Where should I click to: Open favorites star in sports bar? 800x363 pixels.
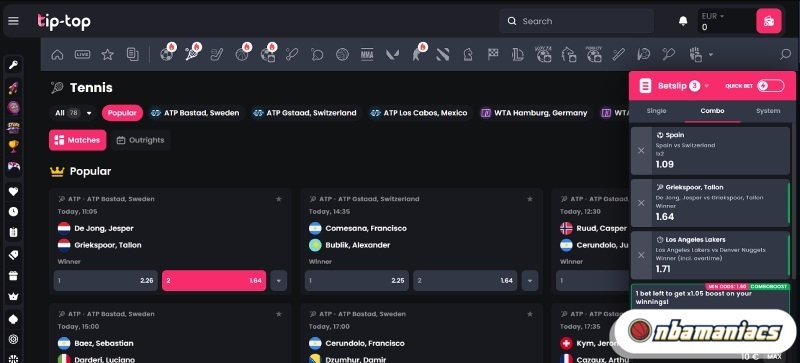coord(107,55)
